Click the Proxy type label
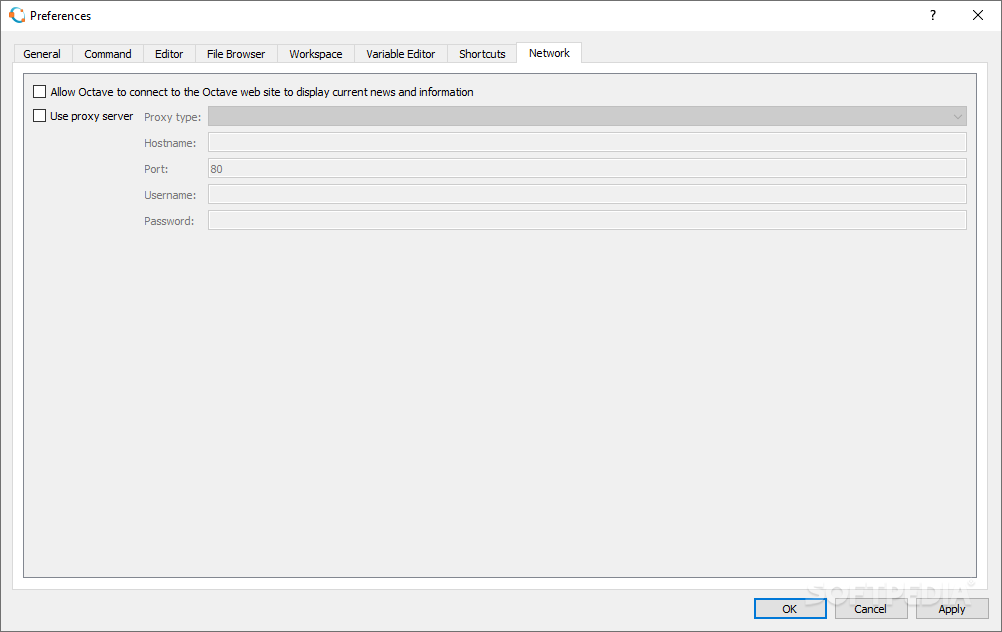Screen dimensions: 1002x632 pyautogui.click(x=173, y=117)
